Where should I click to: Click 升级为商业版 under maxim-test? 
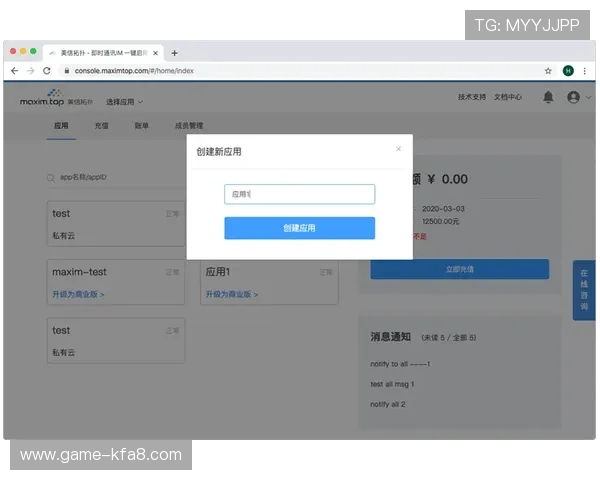click(78, 294)
